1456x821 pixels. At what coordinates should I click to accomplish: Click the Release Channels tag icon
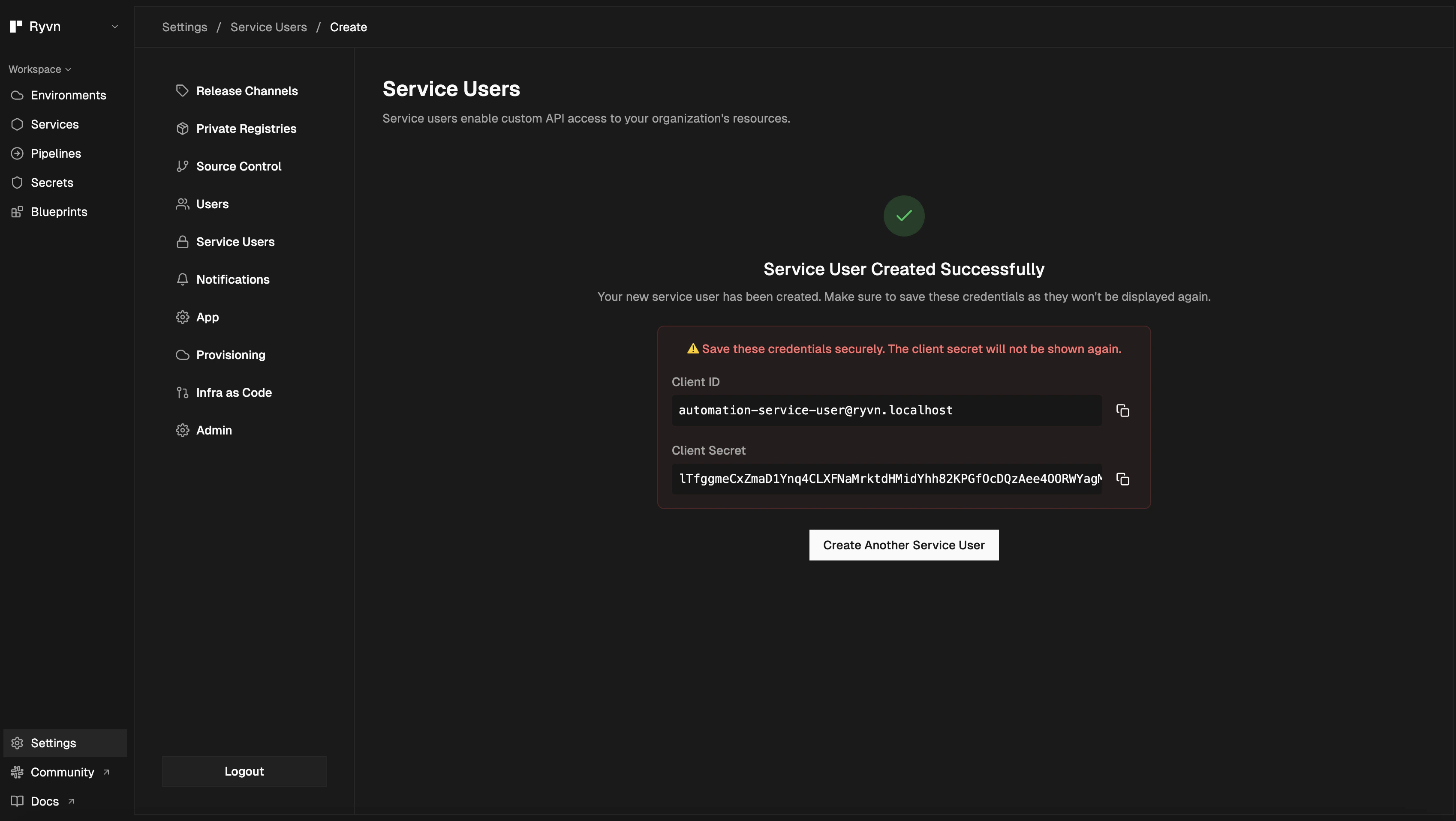182,91
